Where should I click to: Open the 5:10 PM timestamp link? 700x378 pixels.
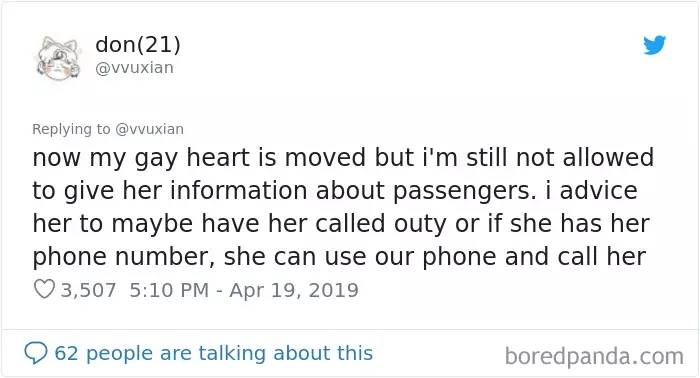pyautogui.click(x=169, y=290)
